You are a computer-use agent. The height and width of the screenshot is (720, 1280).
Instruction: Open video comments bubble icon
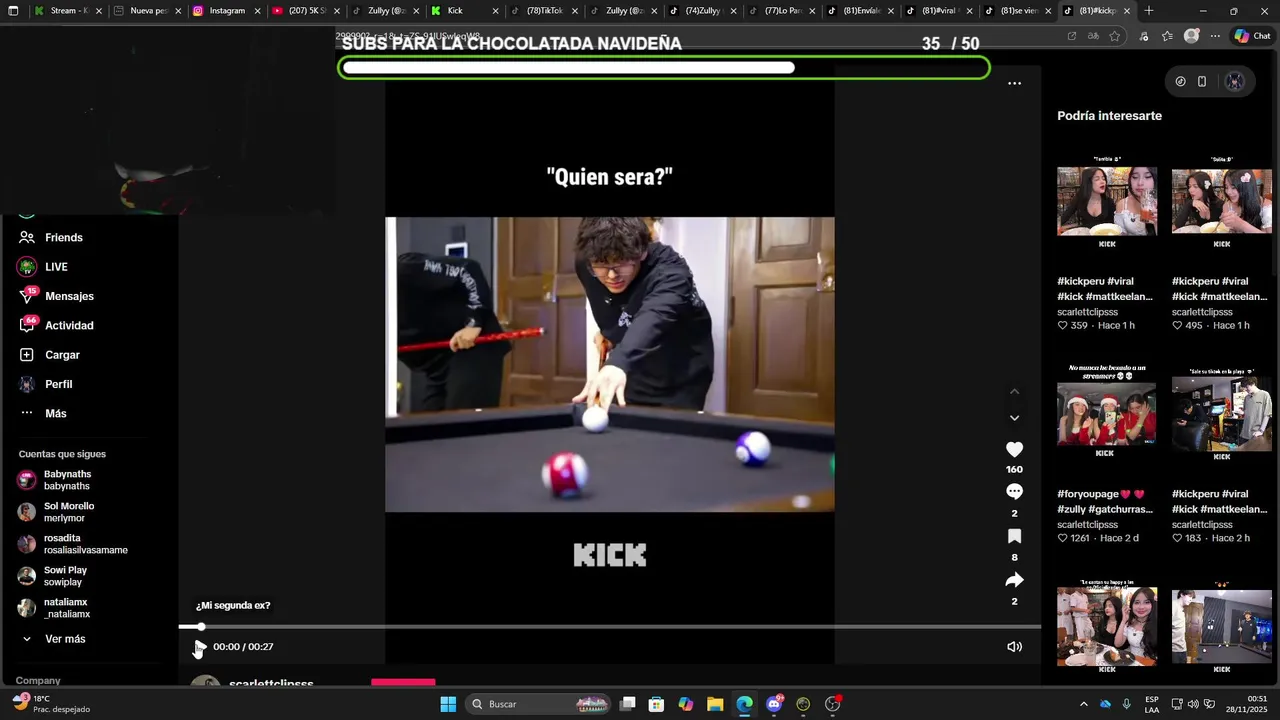tap(1014, 492)
